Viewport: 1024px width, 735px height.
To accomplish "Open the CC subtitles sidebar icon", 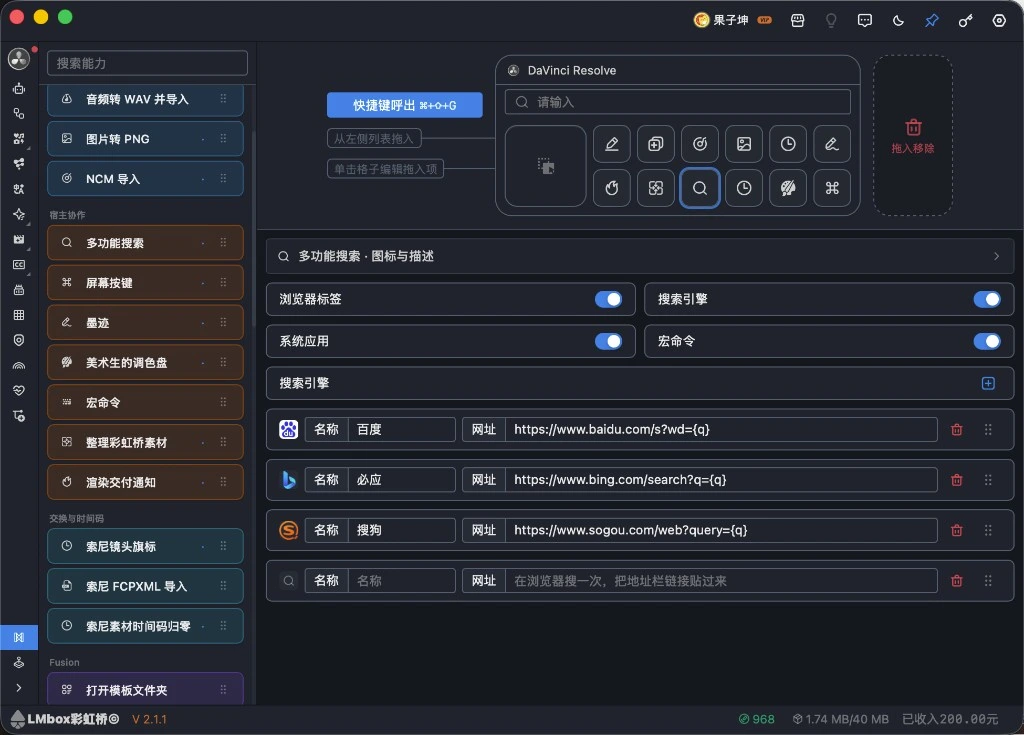I will [19, 265].
